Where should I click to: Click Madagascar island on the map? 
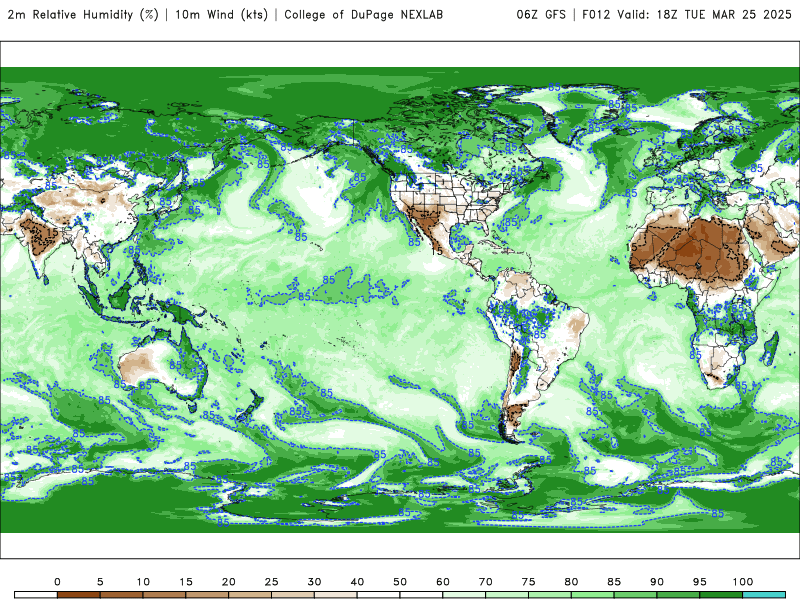[771, 348]
